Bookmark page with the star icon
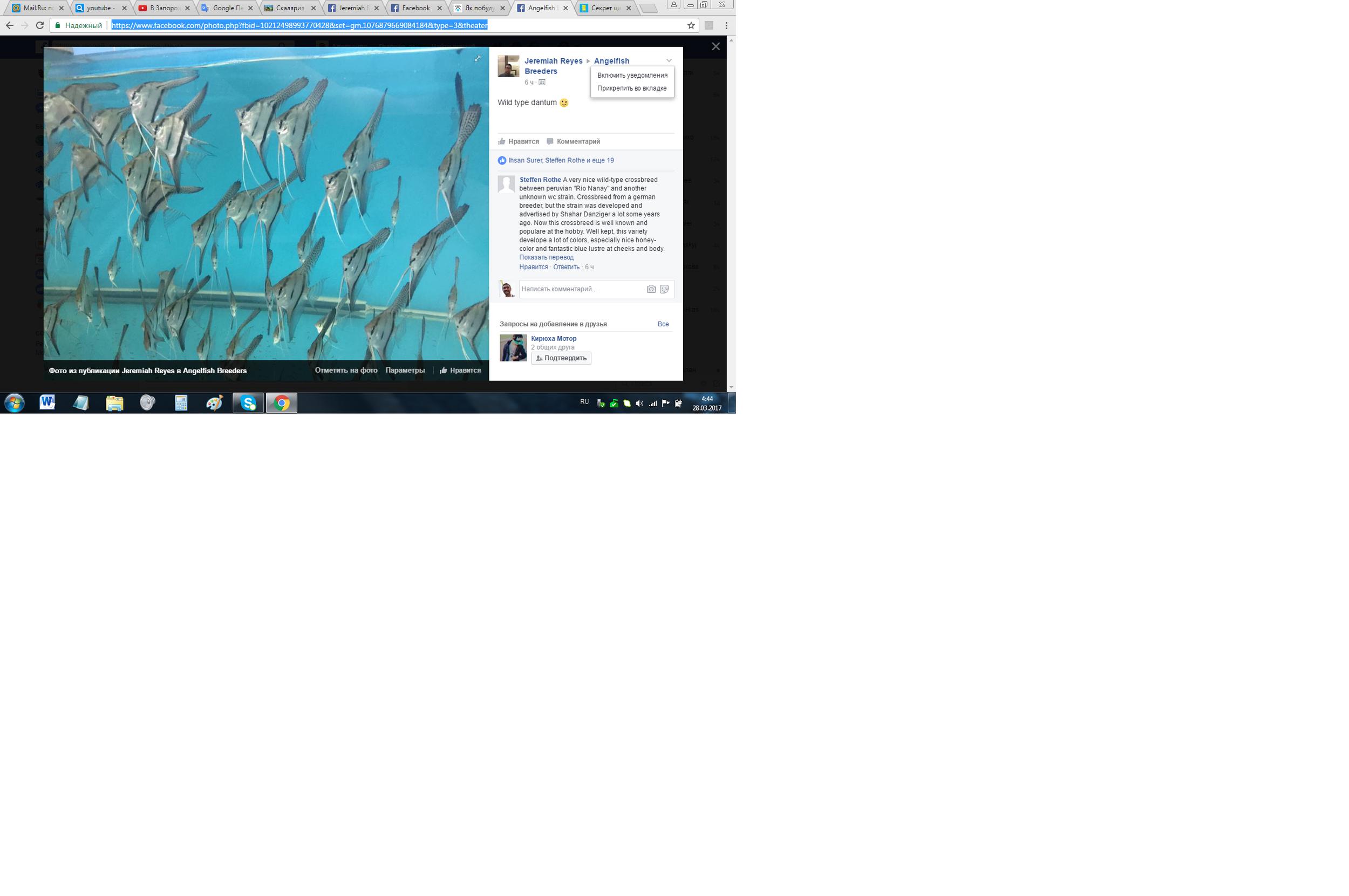The height and width of the screenshot is (896, 1349). [691, 25]
